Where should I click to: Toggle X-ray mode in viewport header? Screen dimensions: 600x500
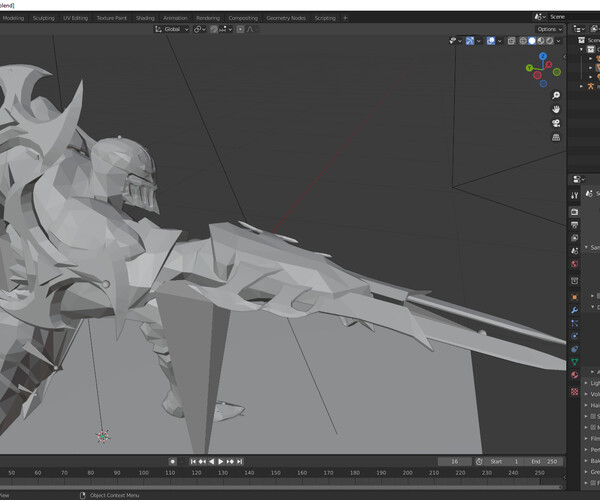click(x=511, y=41)
